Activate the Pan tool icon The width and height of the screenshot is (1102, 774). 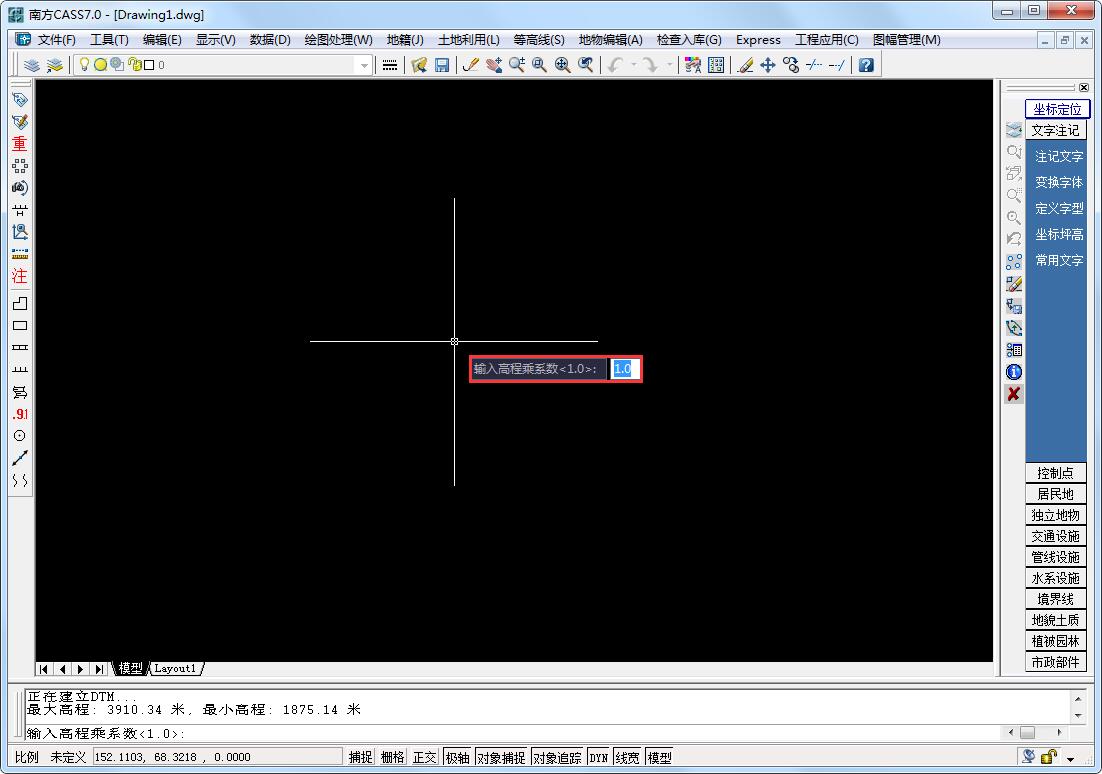click(x=492, y=64)
